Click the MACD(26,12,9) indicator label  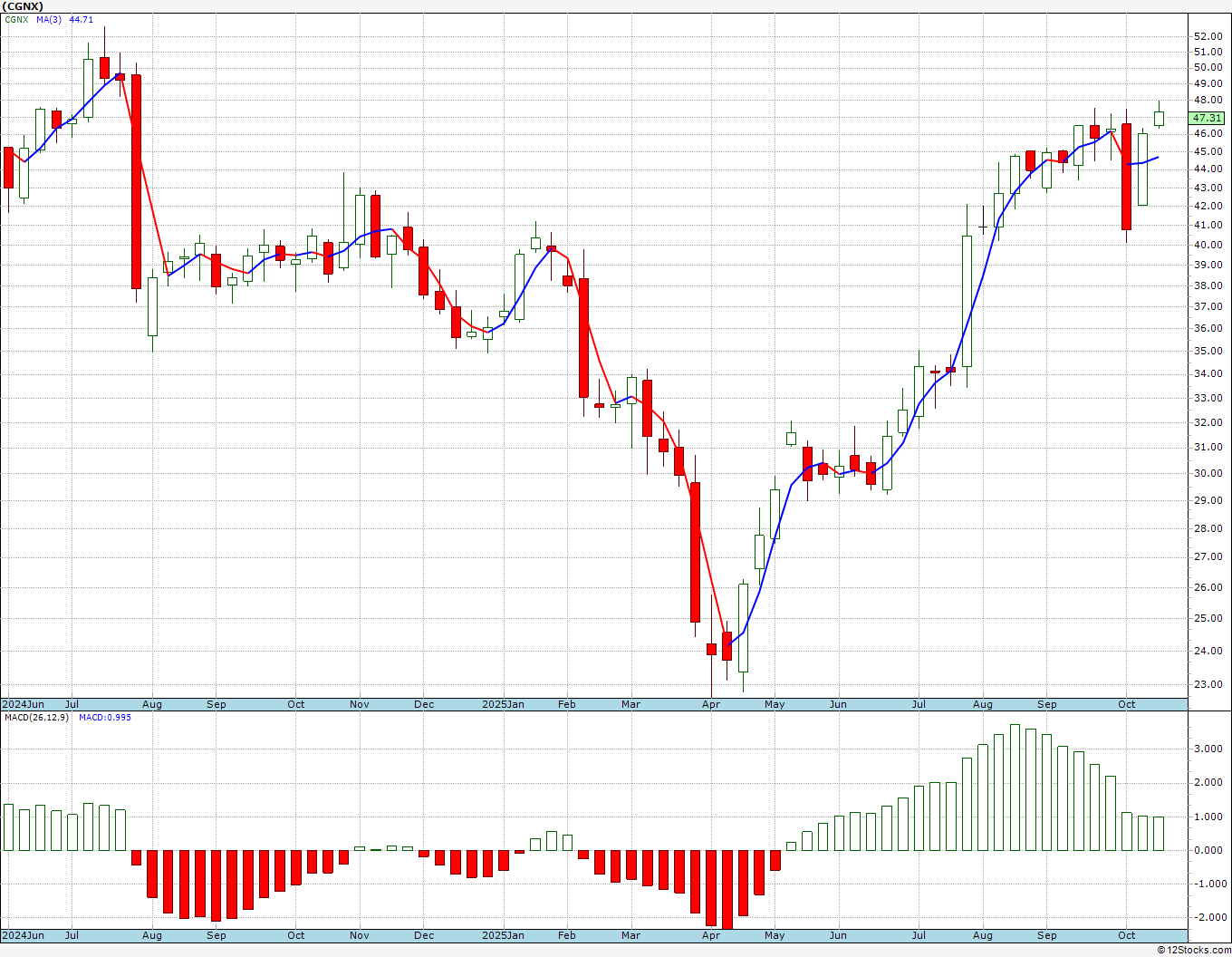click(x=34, y=718)
